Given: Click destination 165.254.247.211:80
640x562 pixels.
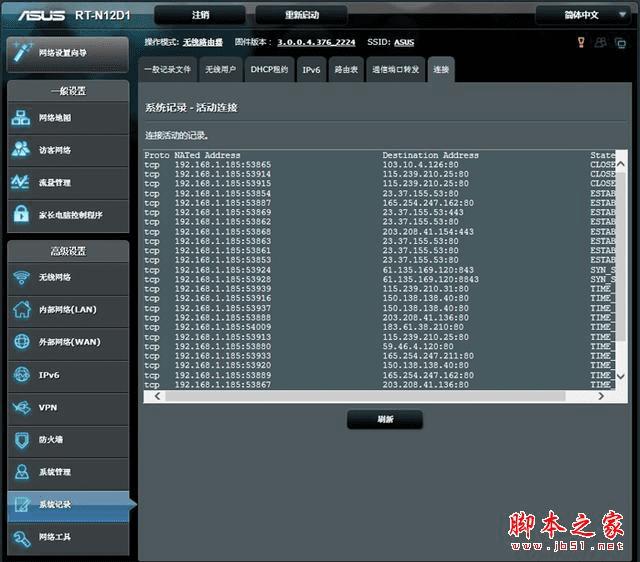Looking at the screenshot, I should coord(428,356).
